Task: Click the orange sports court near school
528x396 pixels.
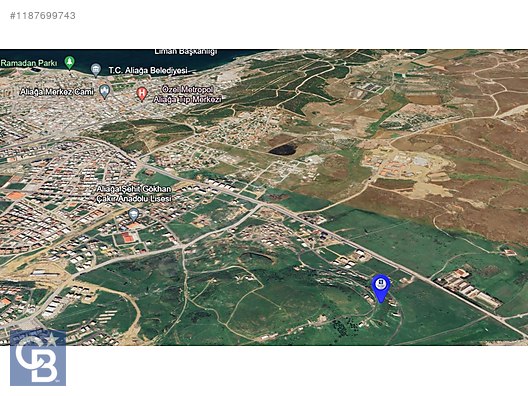Action: point(128,237)
